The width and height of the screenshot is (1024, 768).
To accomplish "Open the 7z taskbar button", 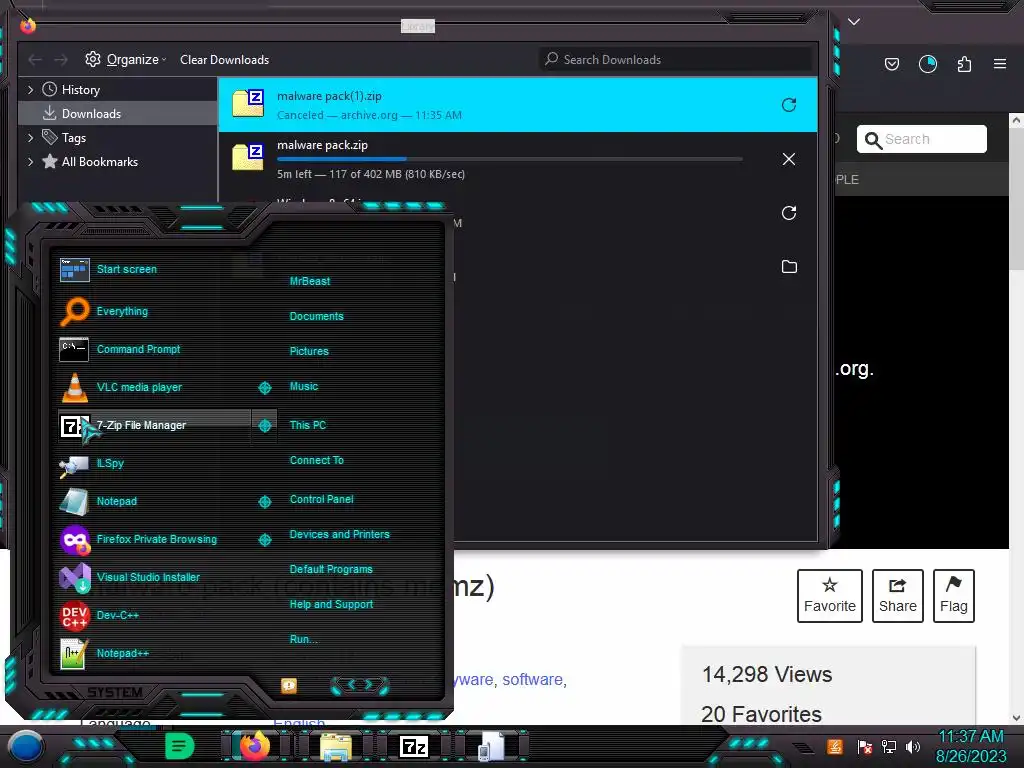I will (x=414, y=746).
